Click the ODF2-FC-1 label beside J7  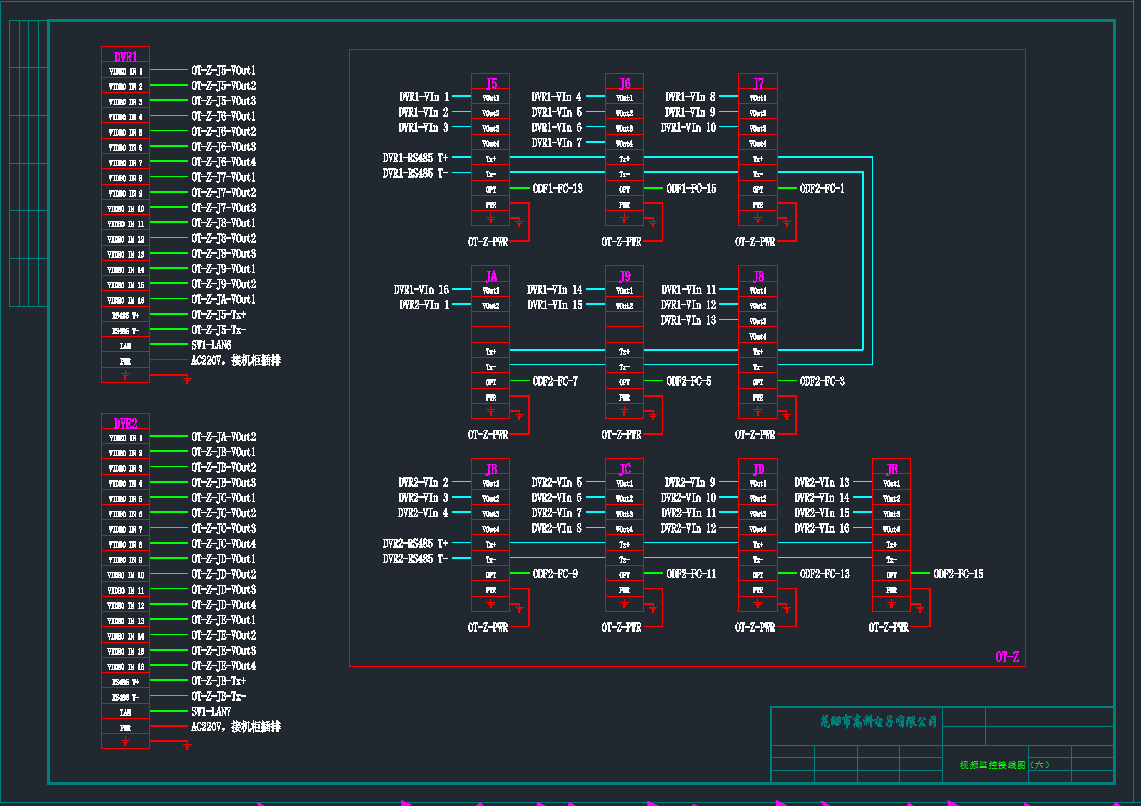(x=822, y=189)
